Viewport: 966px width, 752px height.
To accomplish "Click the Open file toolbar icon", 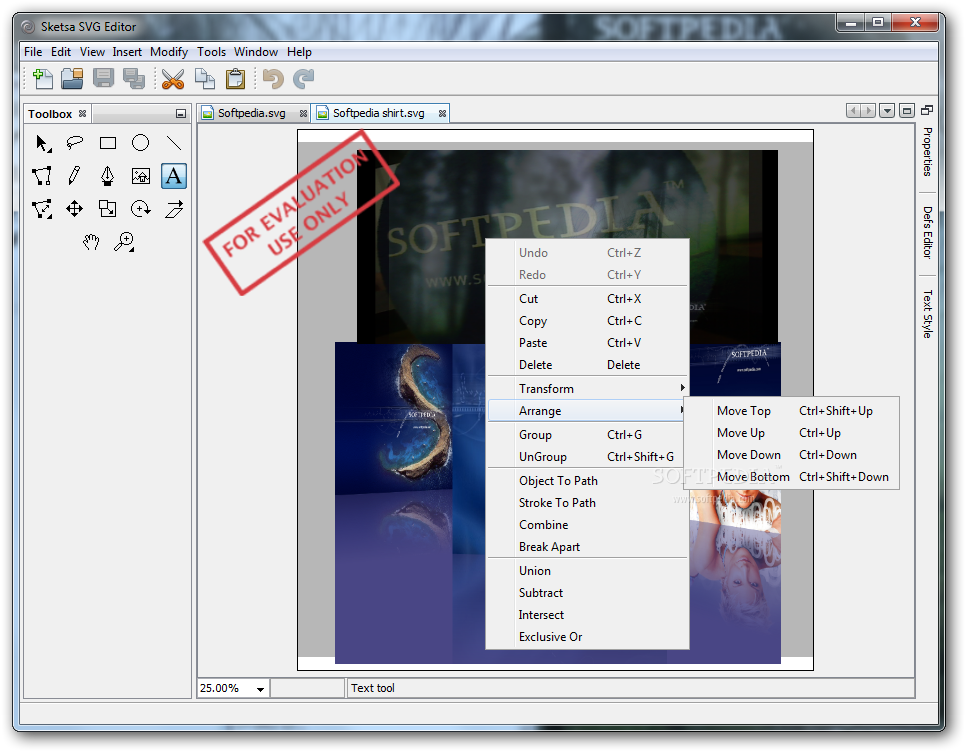I will [72, 79].
